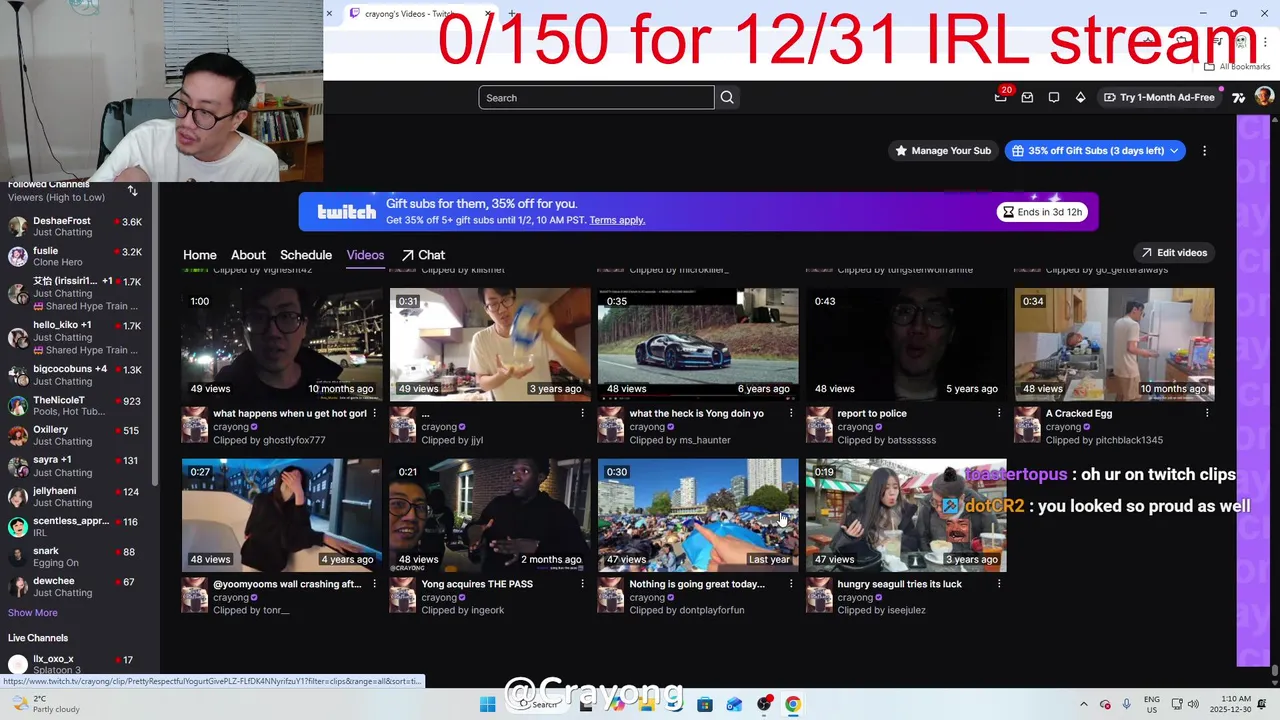Open 'Nothing is going great today...' clip title
This screenshot has width=1280, height=720.
coord(697,584)
